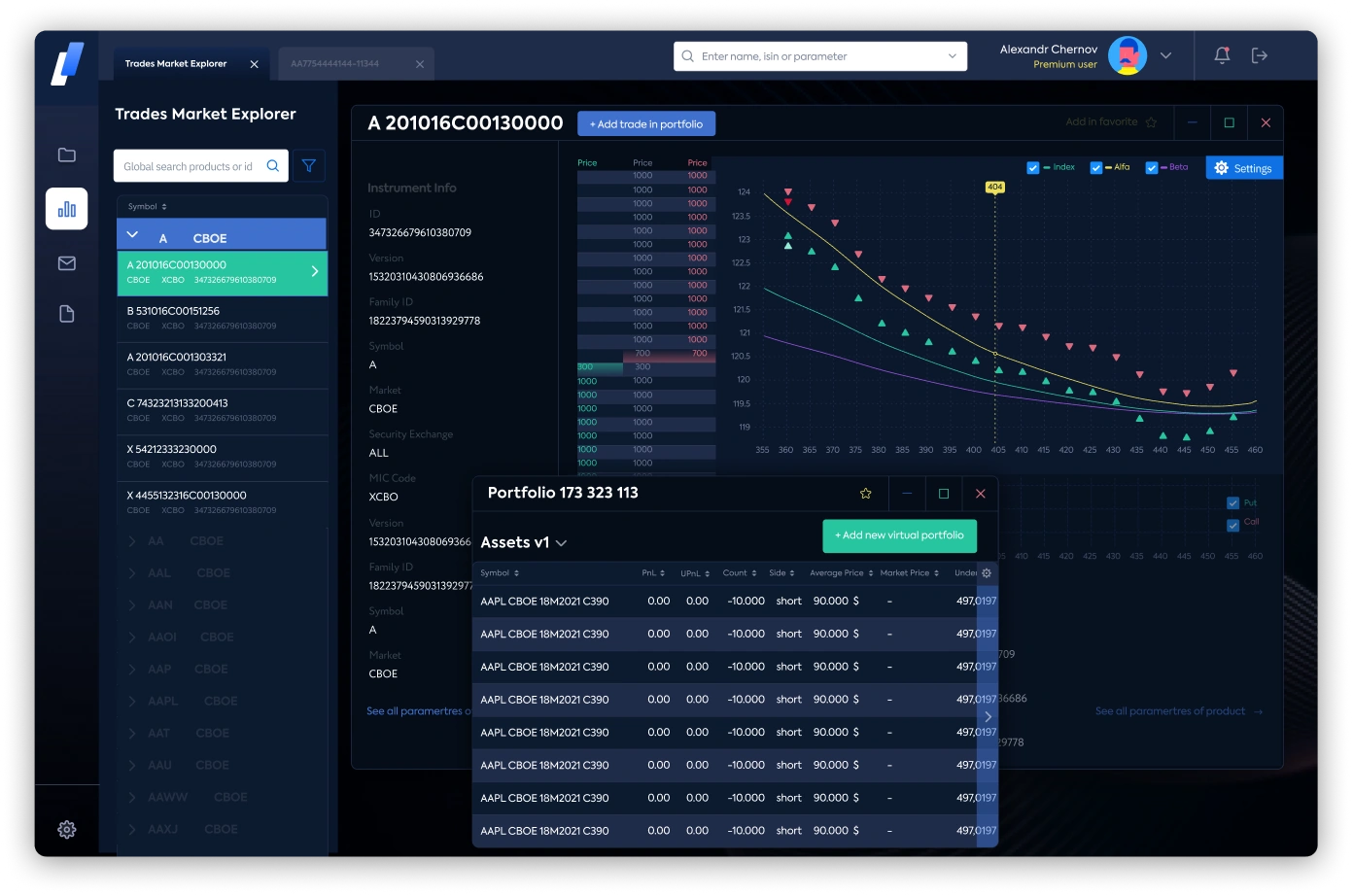This screenshot has width=1353, height=896.
Task: Expand the AAPL CBOE group
Action: coord(133,702)
